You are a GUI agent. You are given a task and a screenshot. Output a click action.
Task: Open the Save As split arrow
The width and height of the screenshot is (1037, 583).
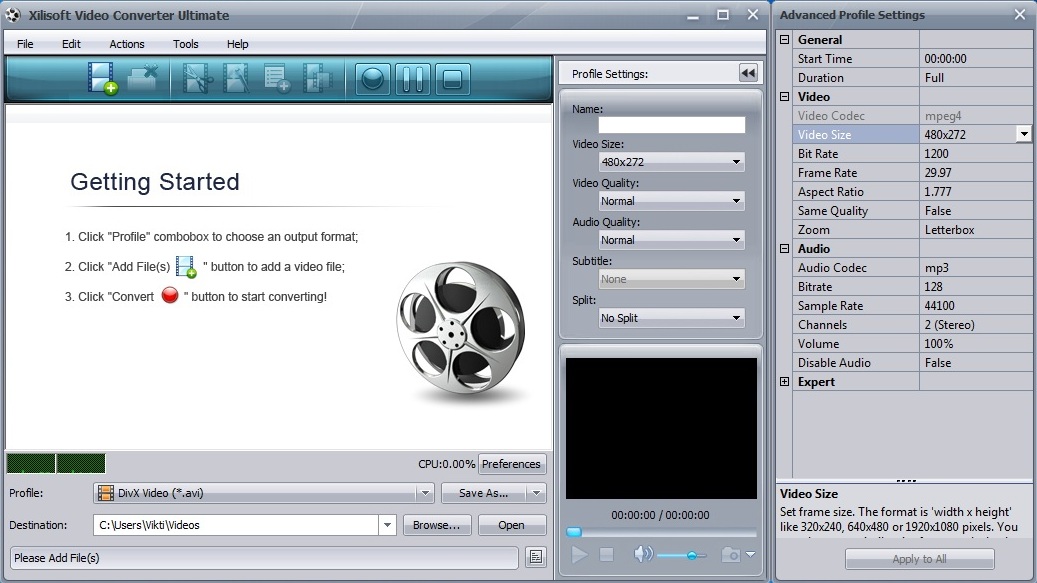(x=536, y=493)
